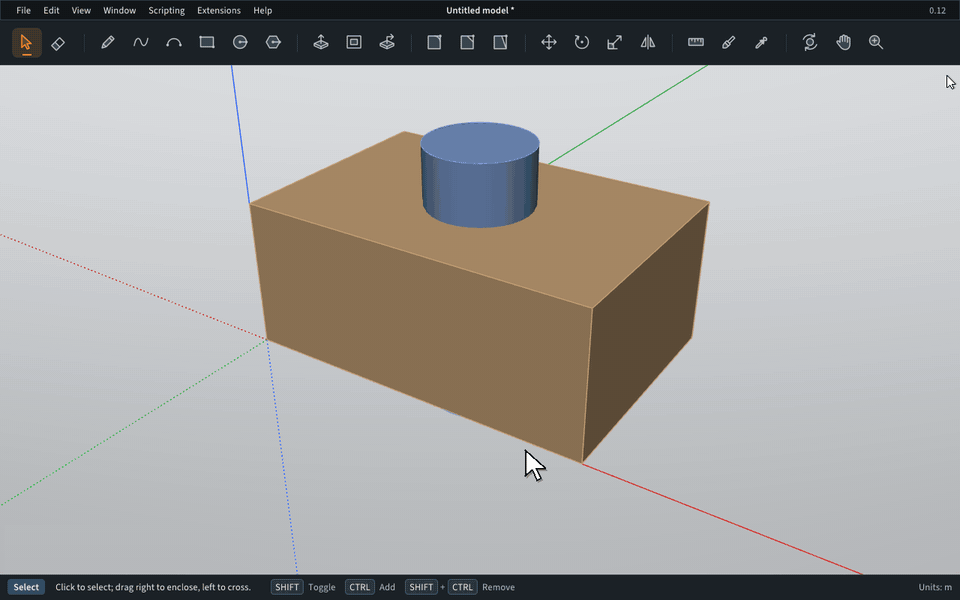The image size is (960, 600).
Task: Click the 'Toggle' status label
Action: pyautogui.click(x=321, y=587)
